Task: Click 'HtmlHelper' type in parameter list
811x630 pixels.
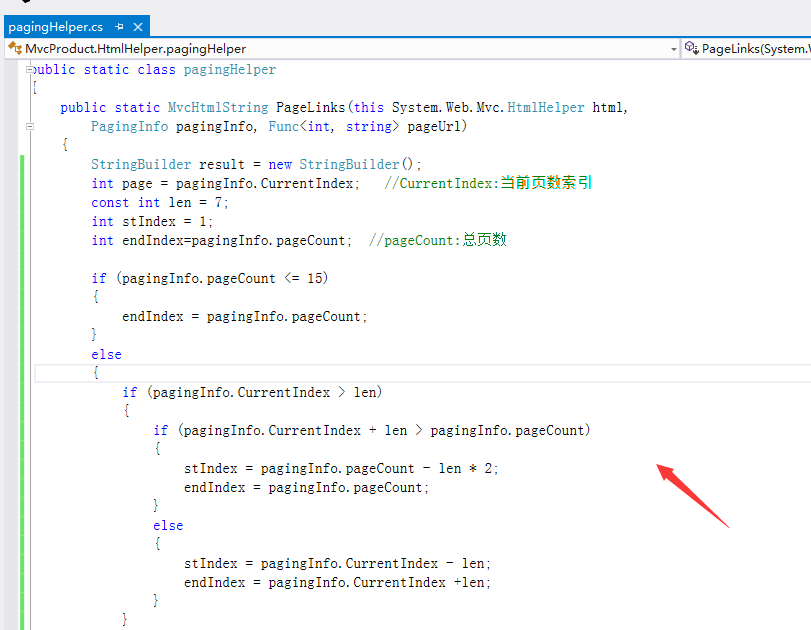Action: 546,108
